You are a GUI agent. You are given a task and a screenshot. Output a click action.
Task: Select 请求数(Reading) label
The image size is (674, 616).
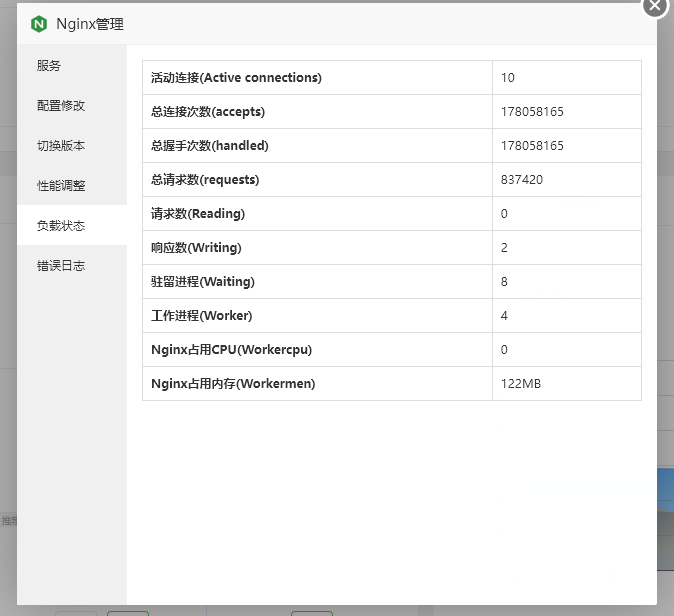click(x=198, y=214)
